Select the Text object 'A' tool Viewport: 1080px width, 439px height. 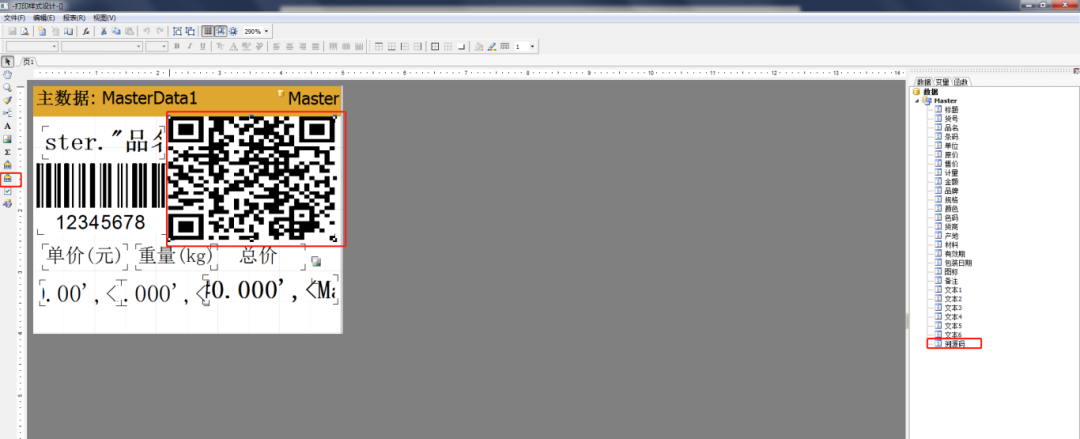pos(8,126)
